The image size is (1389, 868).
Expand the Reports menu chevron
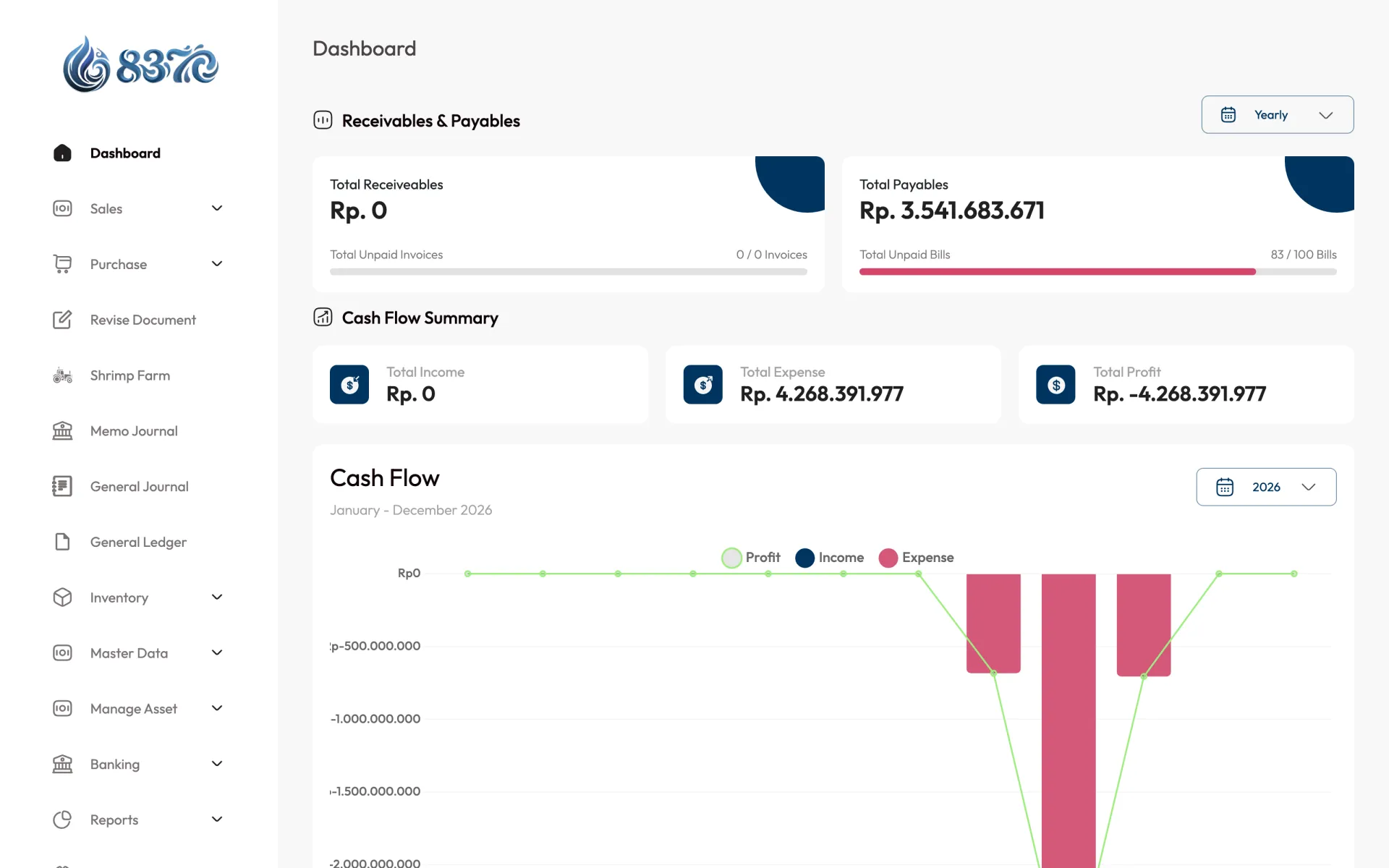tap(217, 820)
